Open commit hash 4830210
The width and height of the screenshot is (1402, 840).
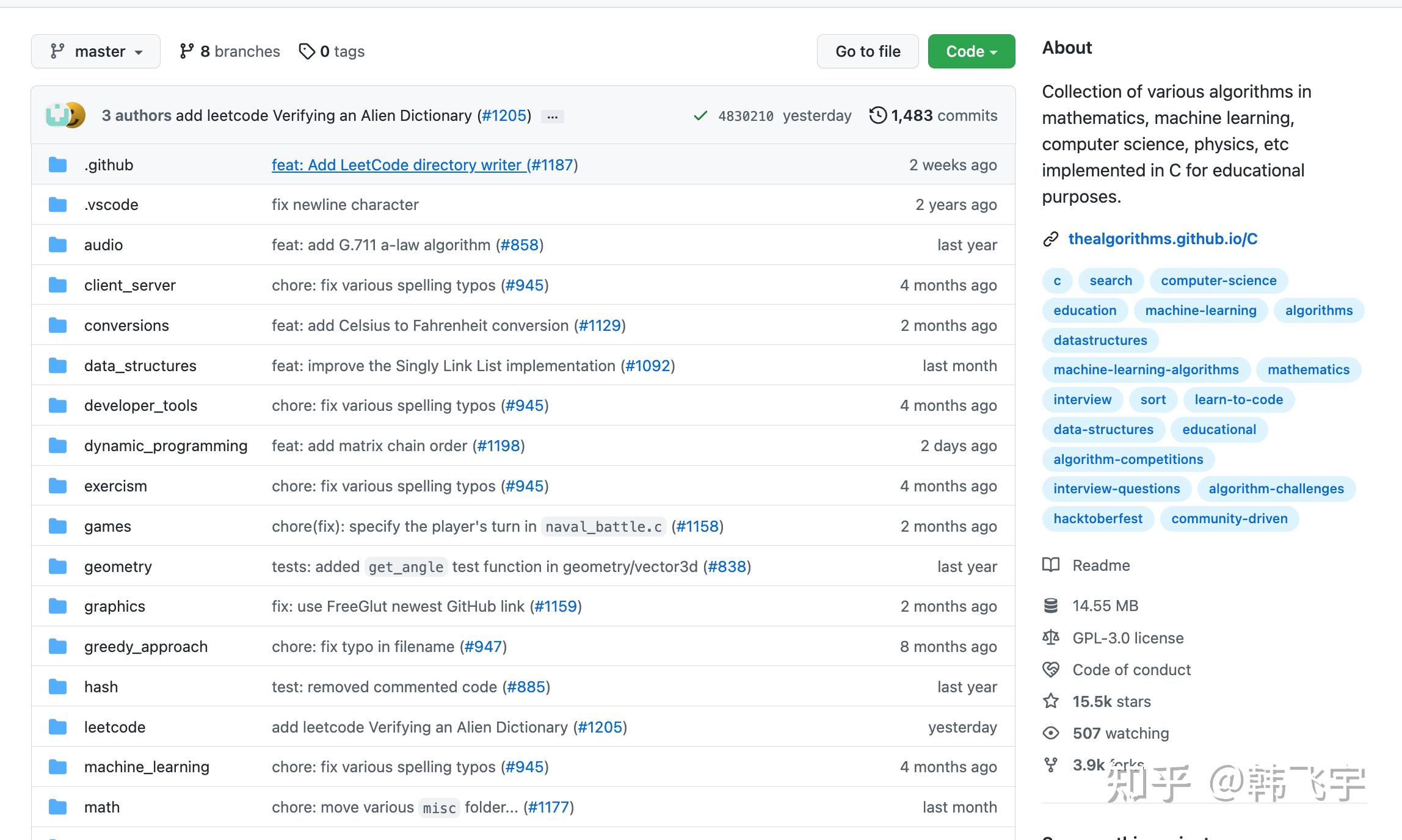tap(745, 116)
